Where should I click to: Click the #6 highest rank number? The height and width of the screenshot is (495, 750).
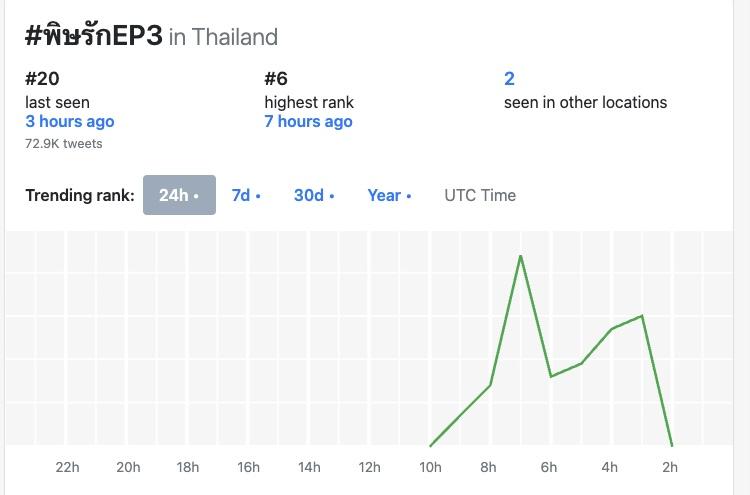276,79
